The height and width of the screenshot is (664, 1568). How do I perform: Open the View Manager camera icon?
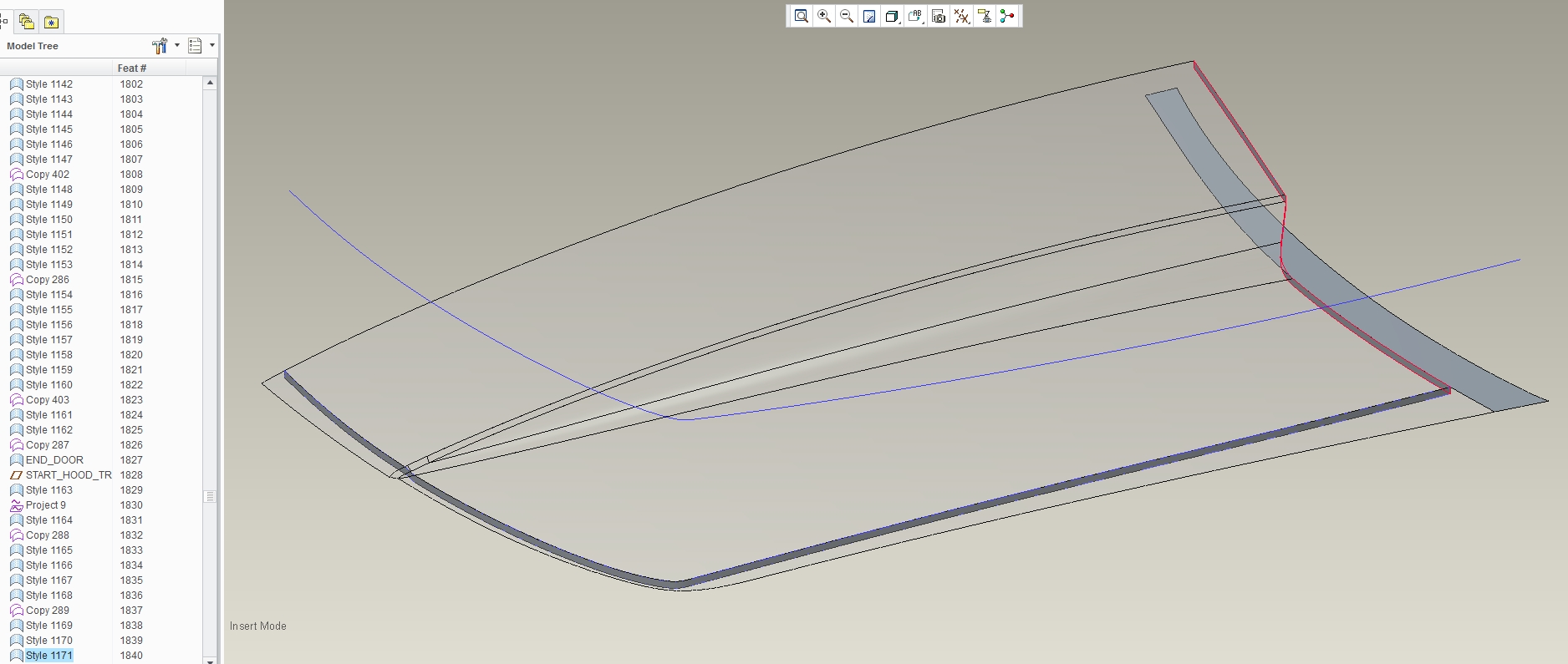pos(939,16)
